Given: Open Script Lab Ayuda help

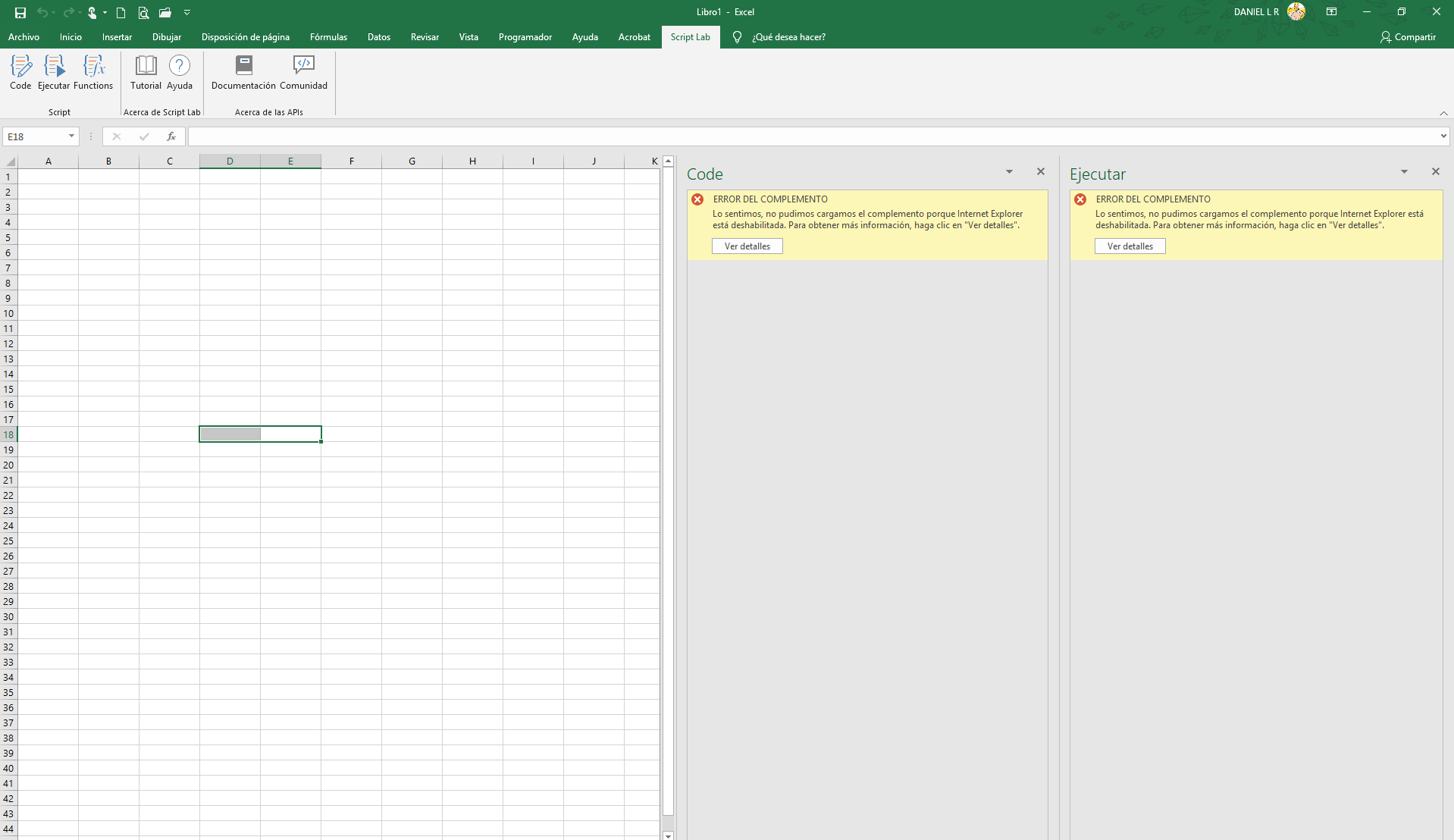Looking at the screenshot, I should (x=180, y=73).
